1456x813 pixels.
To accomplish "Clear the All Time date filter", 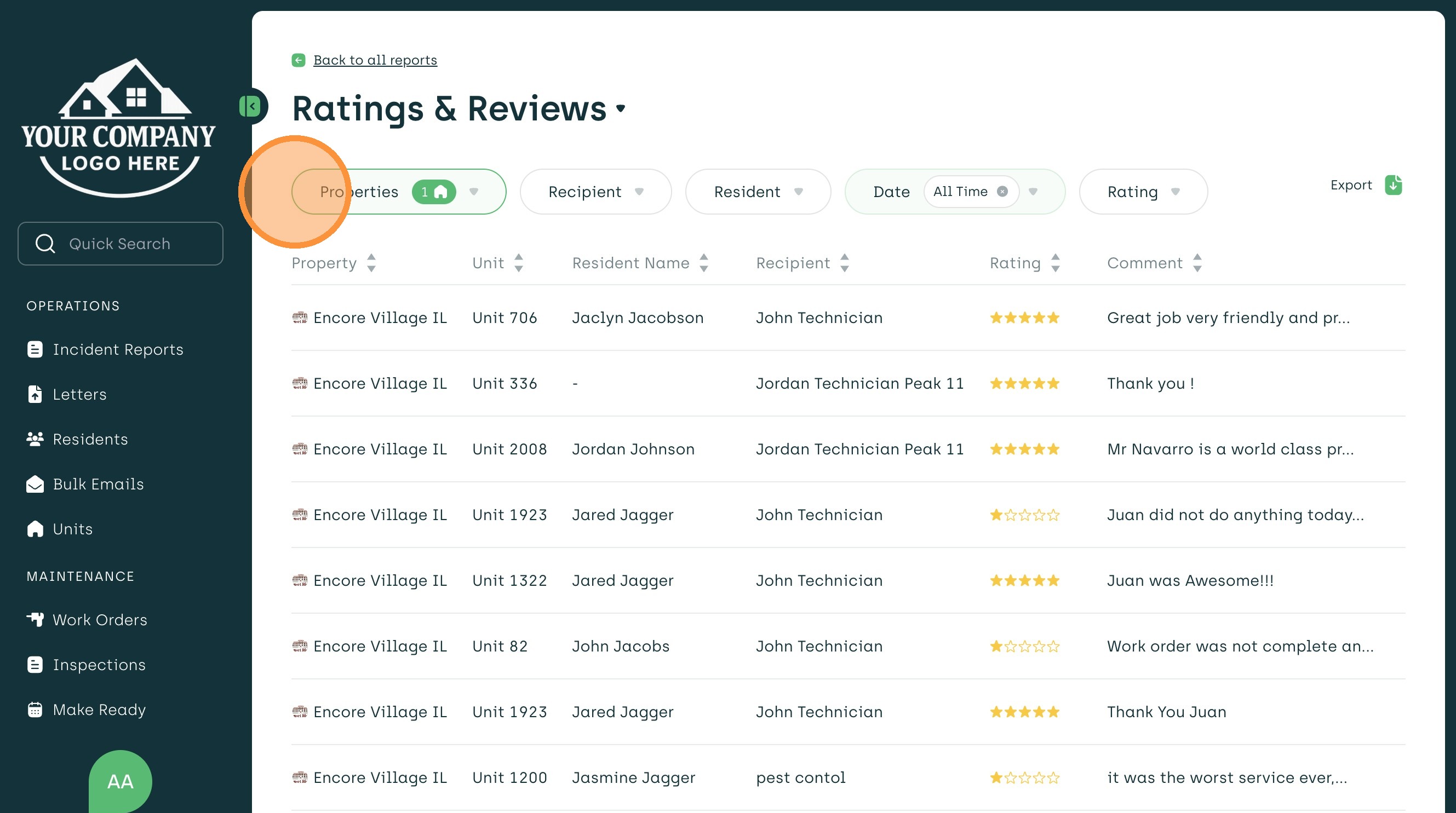I will [x=1002, y=192].
